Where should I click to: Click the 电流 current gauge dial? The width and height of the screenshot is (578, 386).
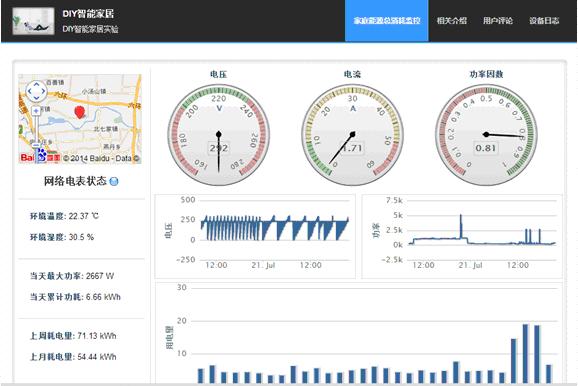(352, 135)
